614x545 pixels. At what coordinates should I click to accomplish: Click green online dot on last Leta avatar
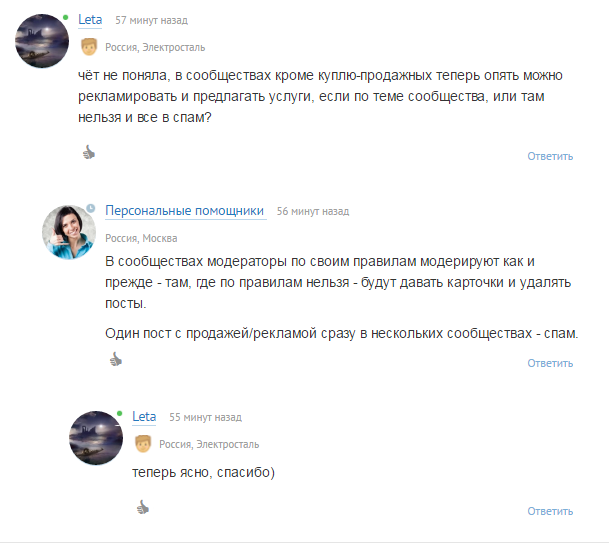point(119,414)
